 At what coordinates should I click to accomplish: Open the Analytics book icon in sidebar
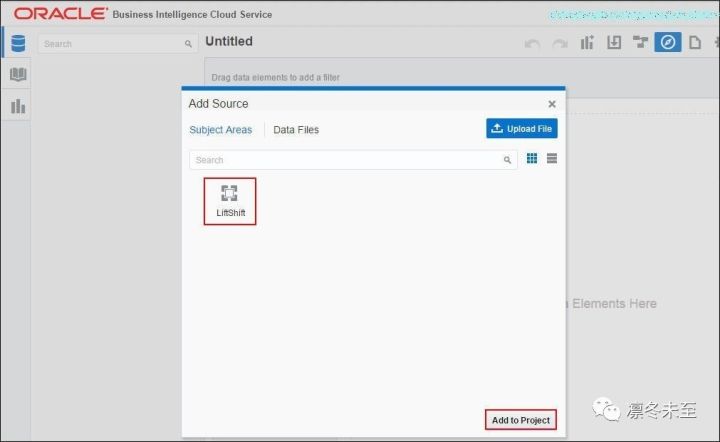coord(18,74)
